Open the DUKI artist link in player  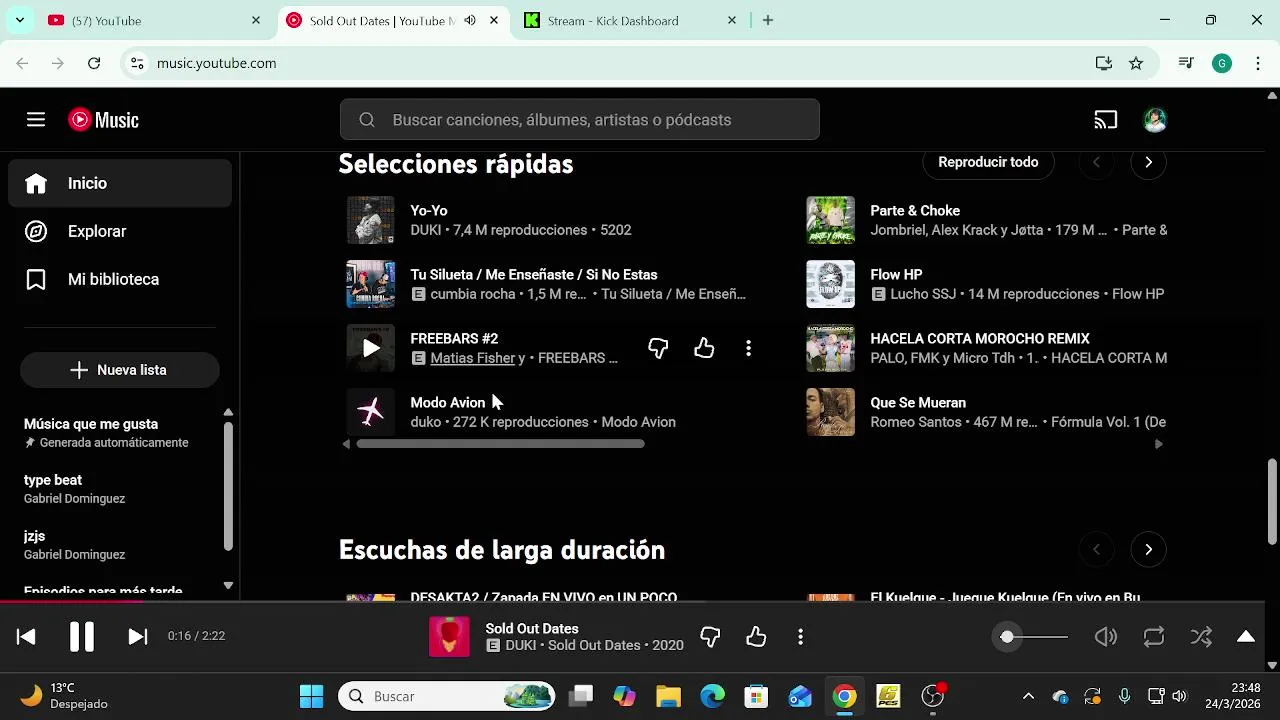520,646
